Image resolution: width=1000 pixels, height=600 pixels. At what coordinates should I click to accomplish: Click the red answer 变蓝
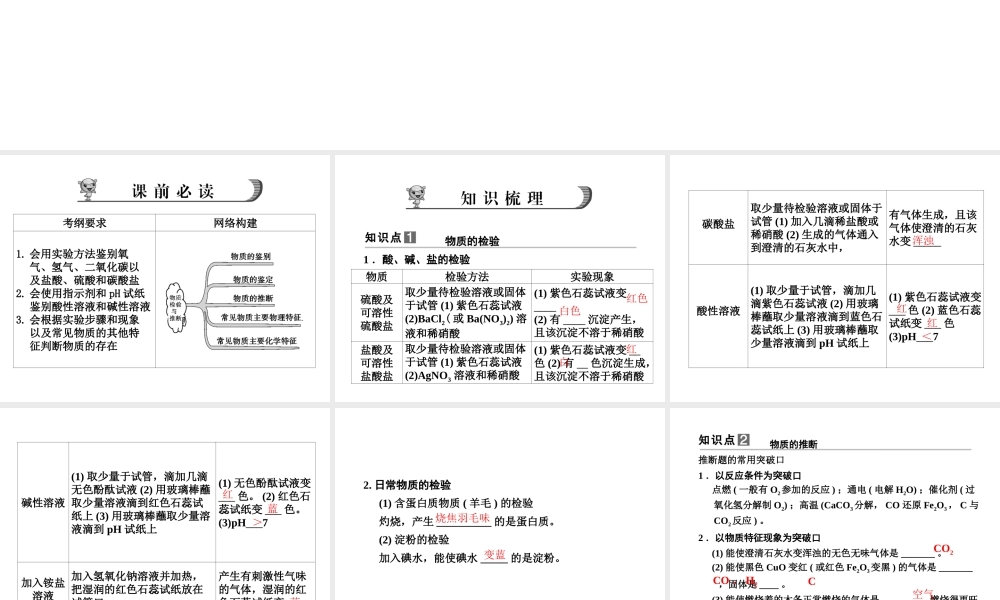tap(494, 555)
